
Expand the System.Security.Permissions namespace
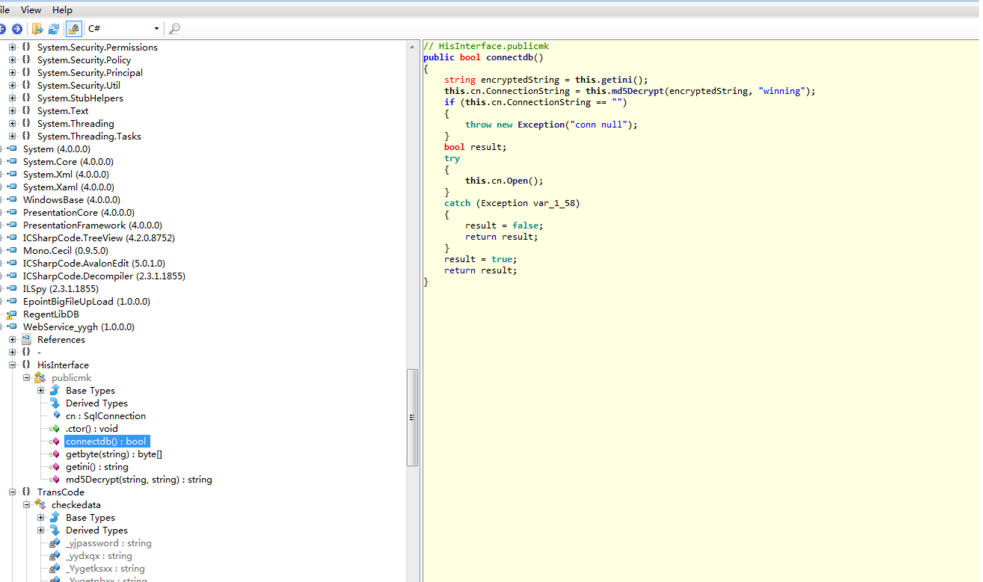[x=12, y=47]
